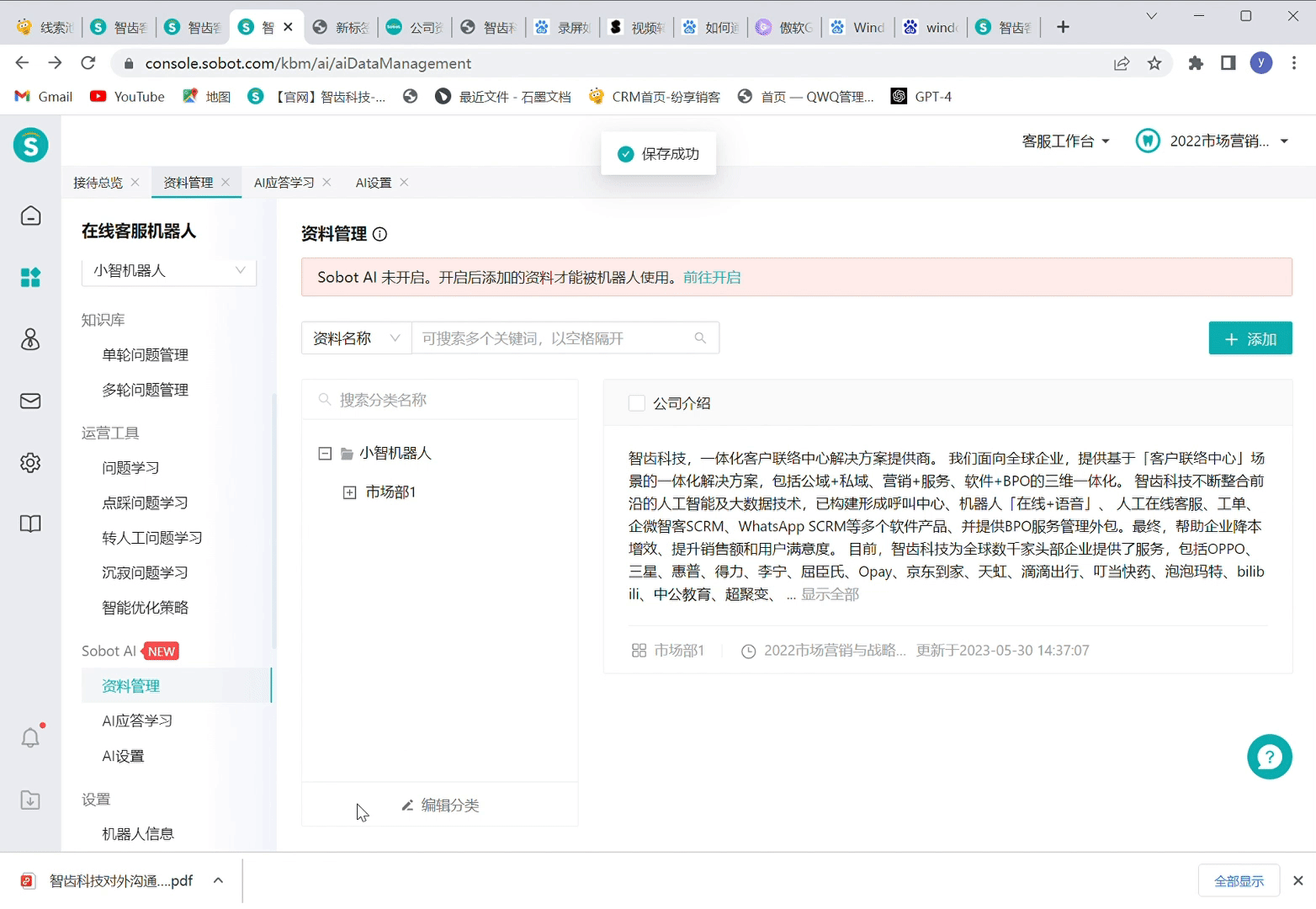Collapse the 小智机器人 folder tree node

pyautogui.click(x=325, y=454)
